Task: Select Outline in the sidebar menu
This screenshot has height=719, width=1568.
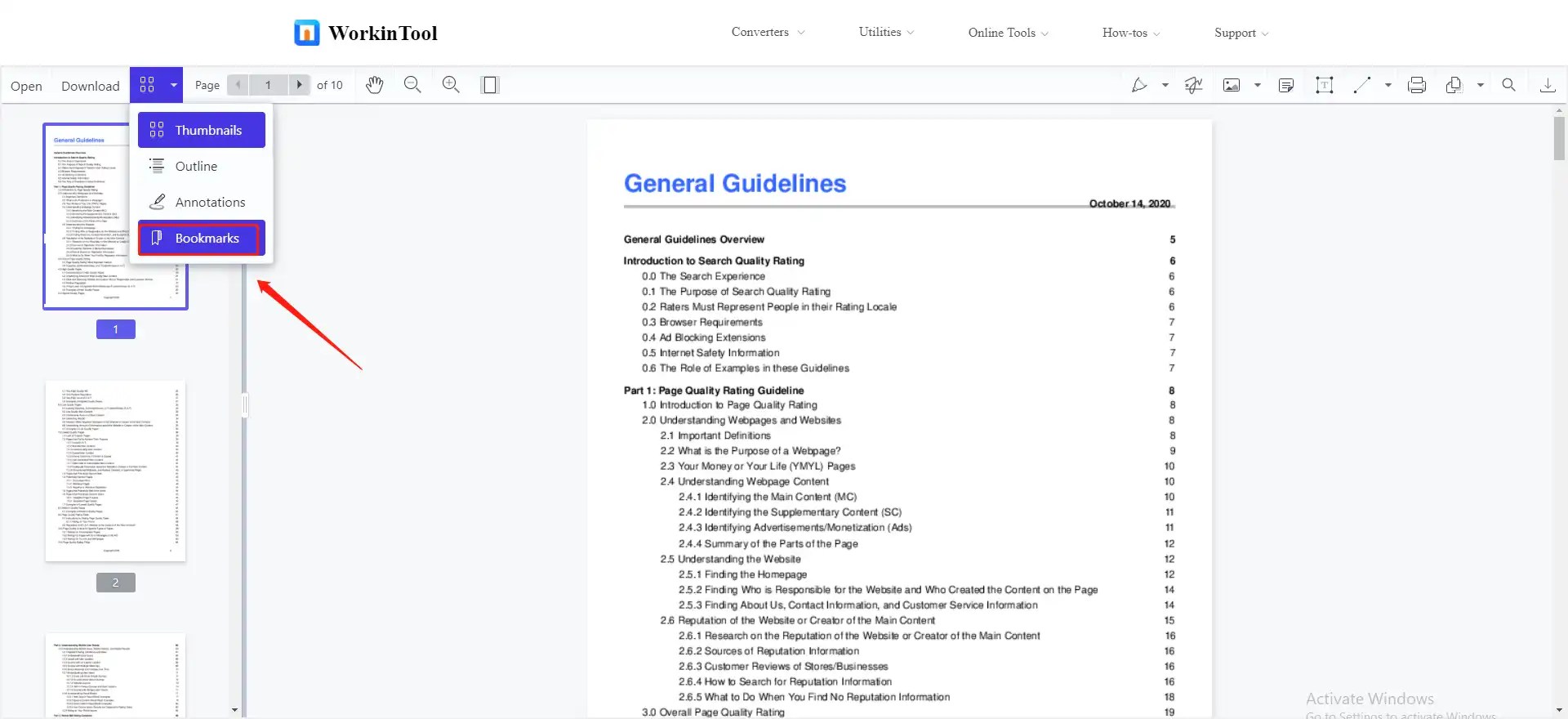Action: (x=202, y=166)
